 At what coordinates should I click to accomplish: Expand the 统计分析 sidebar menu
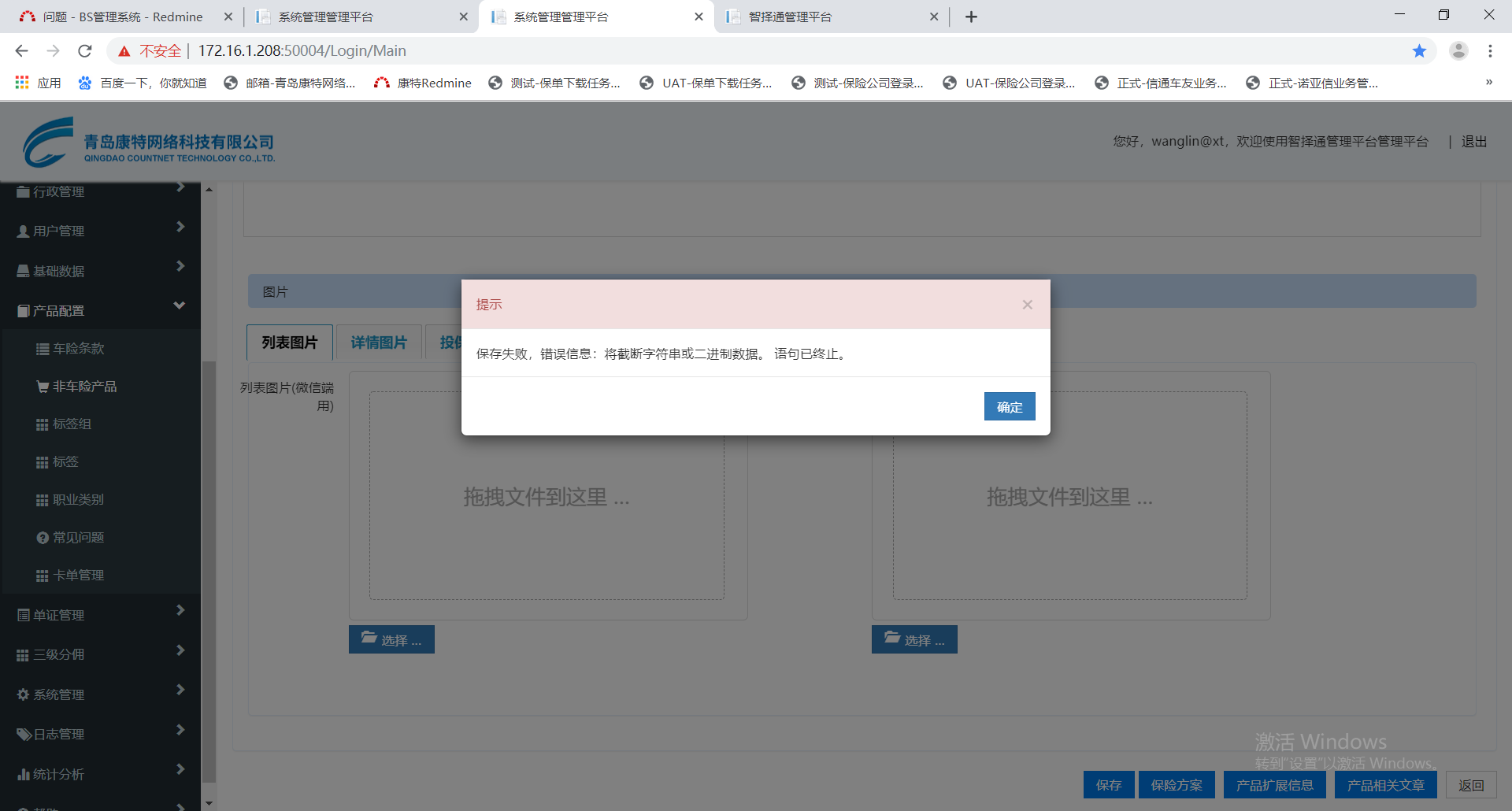(100, 774)
